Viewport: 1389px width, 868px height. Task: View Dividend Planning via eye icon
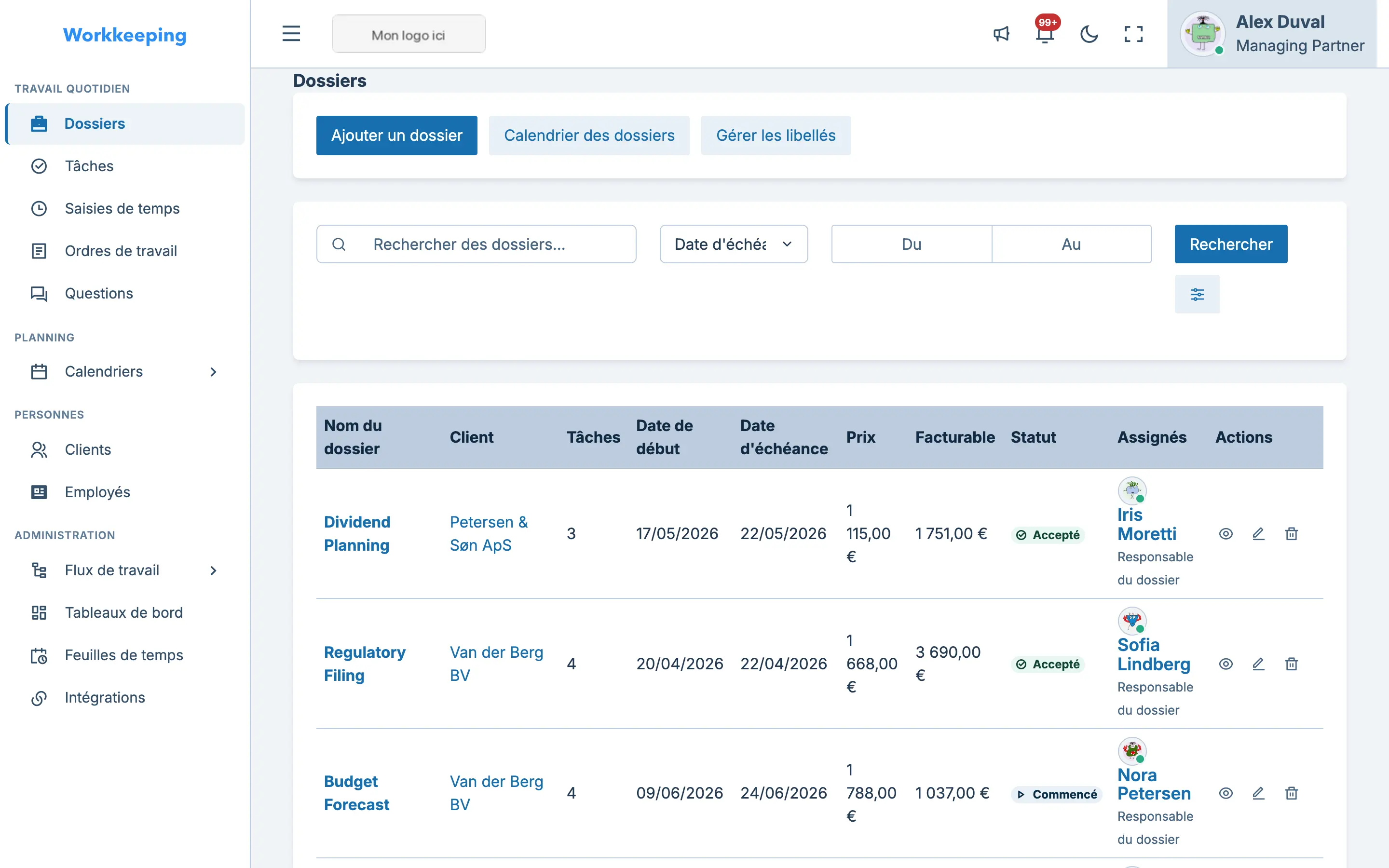click(1226, 534)
